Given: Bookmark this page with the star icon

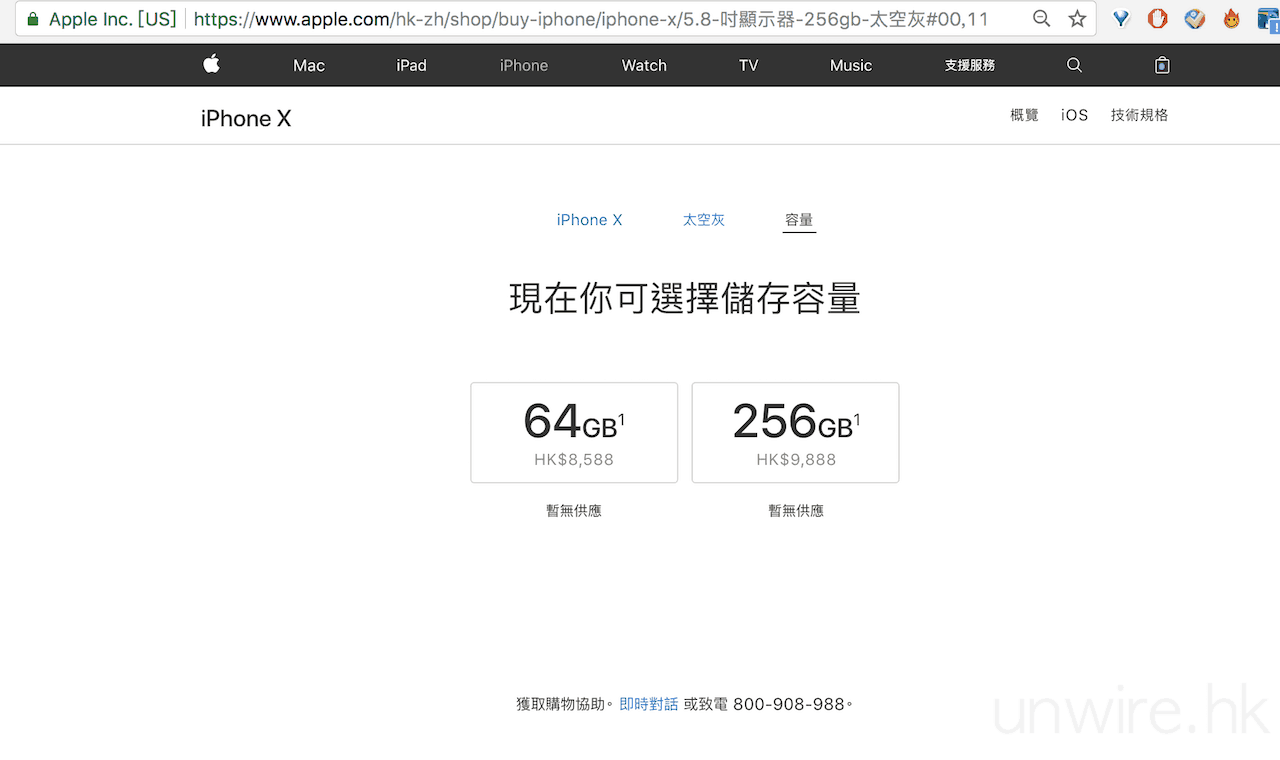Looking at the screenshot, I should [x=1077, y=19].
